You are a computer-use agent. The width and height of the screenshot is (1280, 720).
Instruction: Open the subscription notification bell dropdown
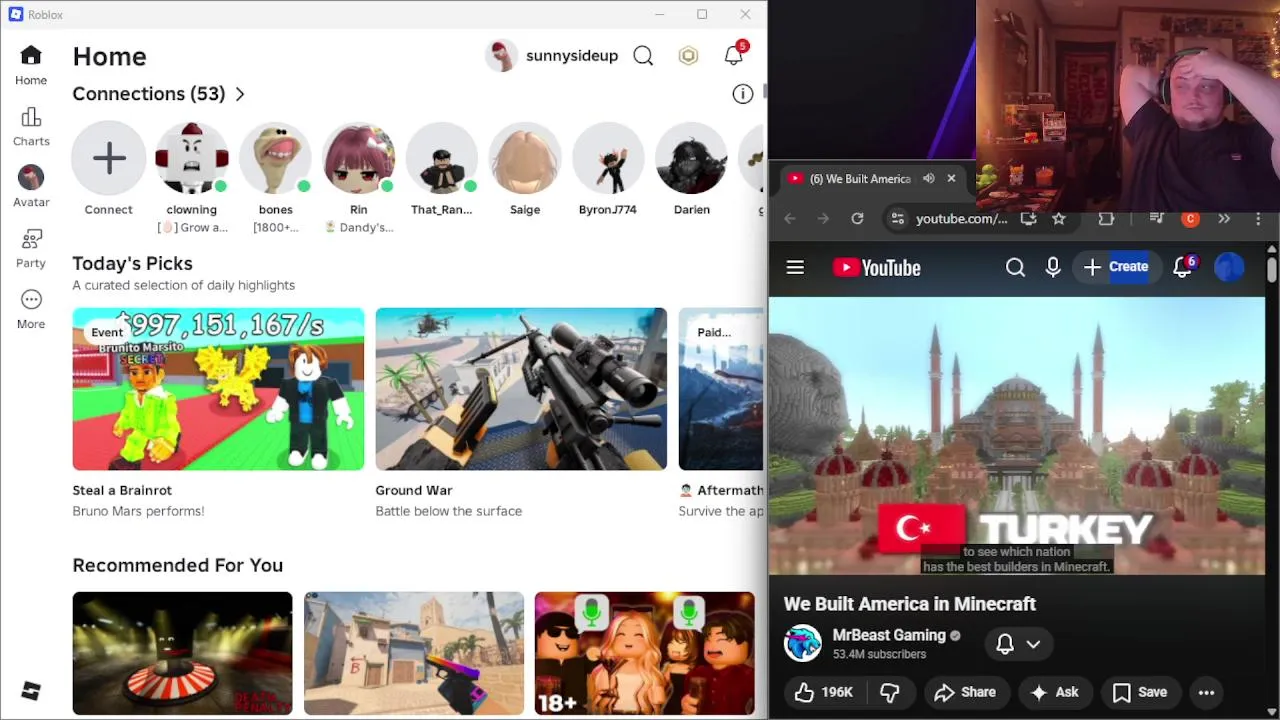tap(1019, 645)
